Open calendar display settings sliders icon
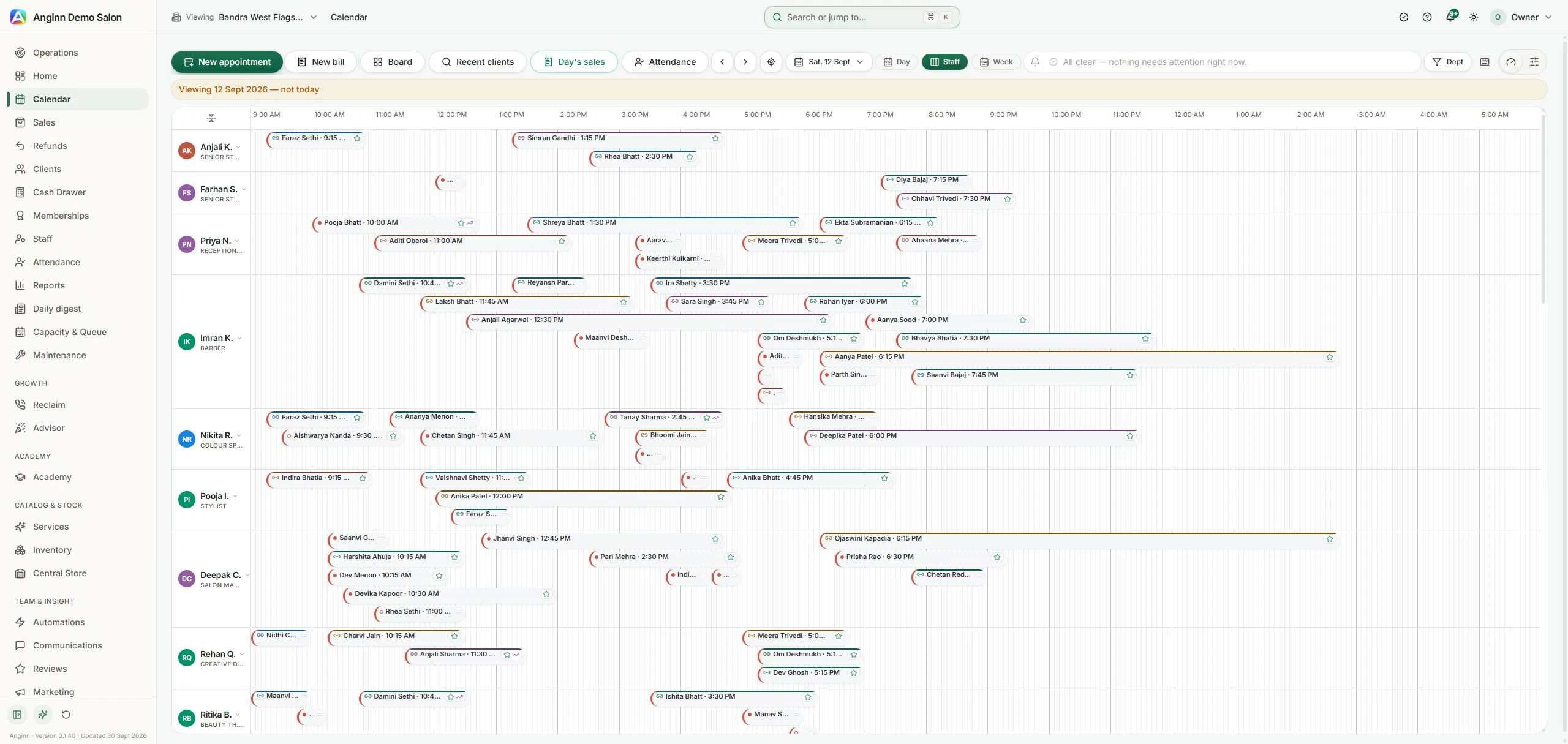Screen dimensions: 1568x744 (x=1534, y=62)
